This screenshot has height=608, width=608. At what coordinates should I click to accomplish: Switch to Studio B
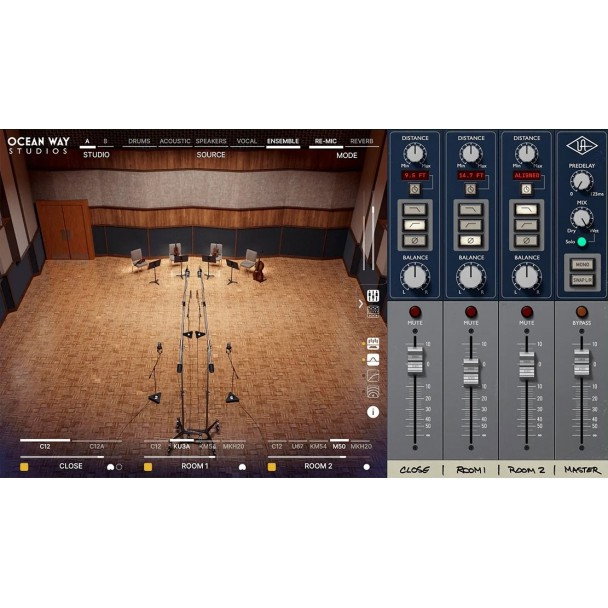coord(105,142)
